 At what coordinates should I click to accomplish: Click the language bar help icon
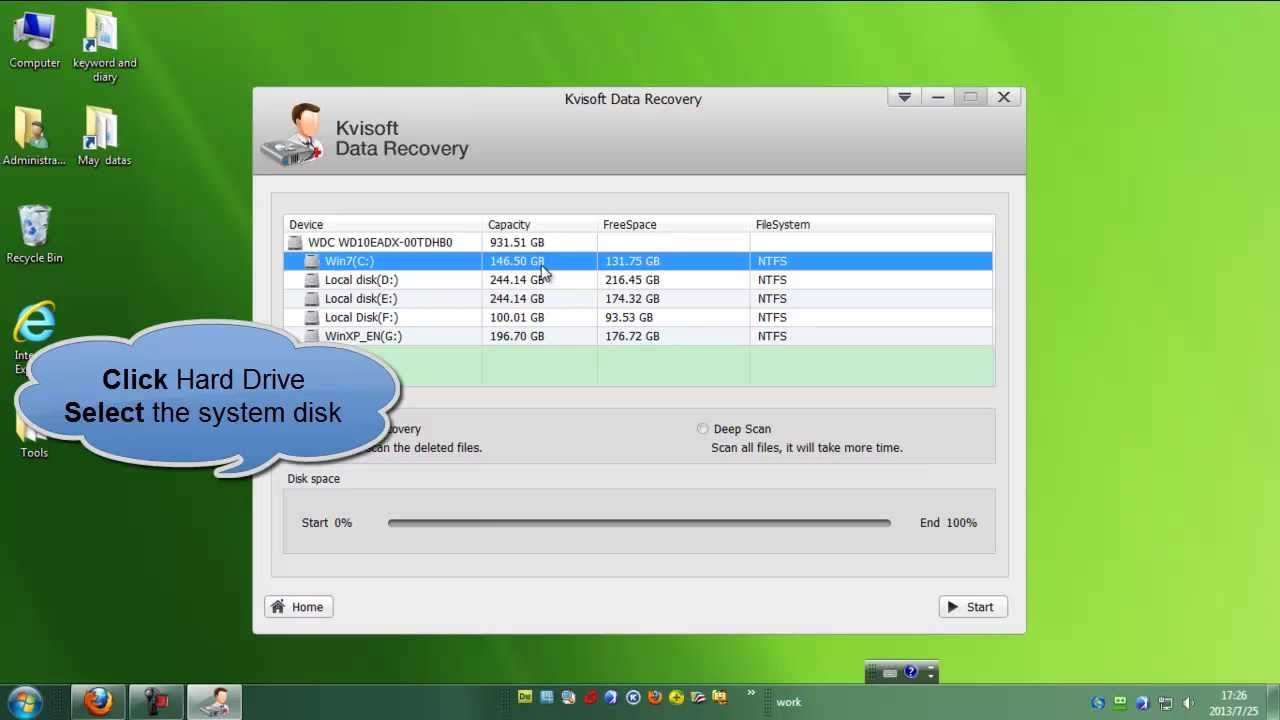[911, 672]
